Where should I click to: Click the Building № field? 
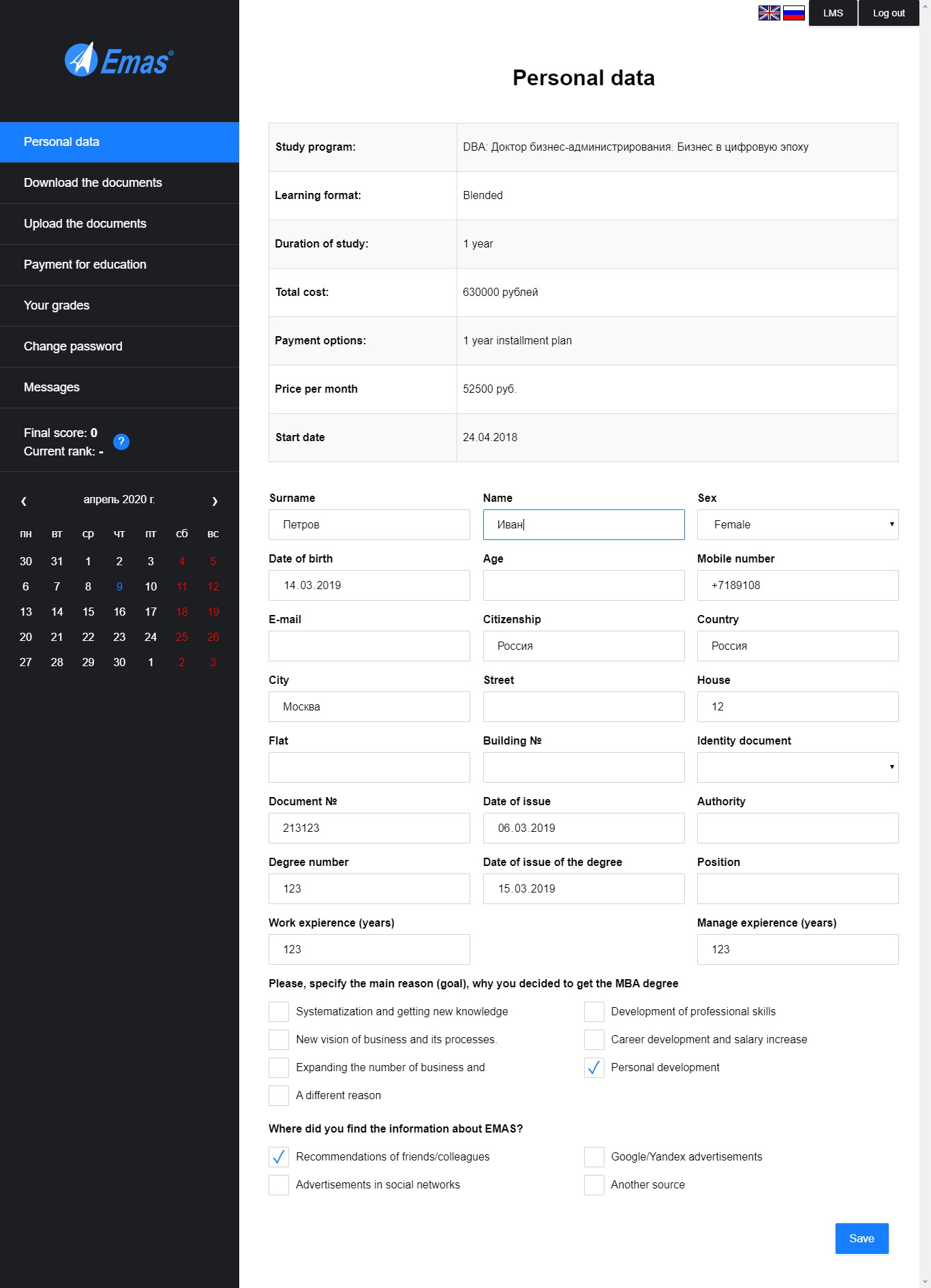(x=583, y=767)
